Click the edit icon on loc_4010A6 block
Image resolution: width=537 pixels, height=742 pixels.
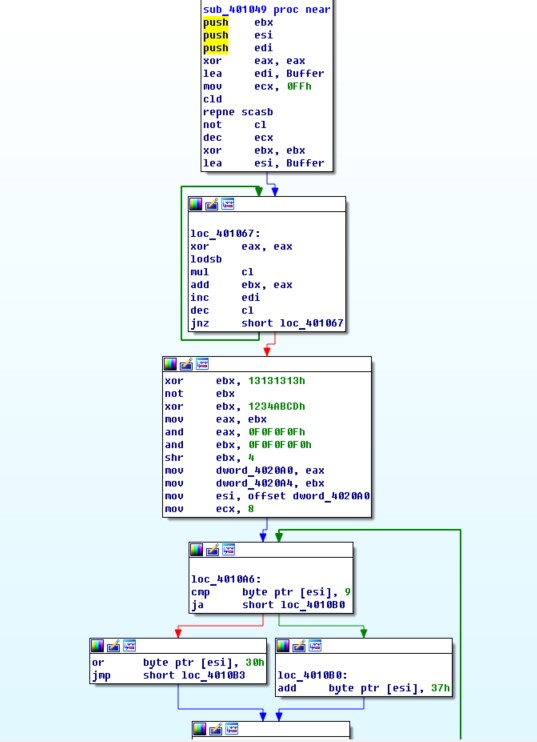tap(212, 550)
